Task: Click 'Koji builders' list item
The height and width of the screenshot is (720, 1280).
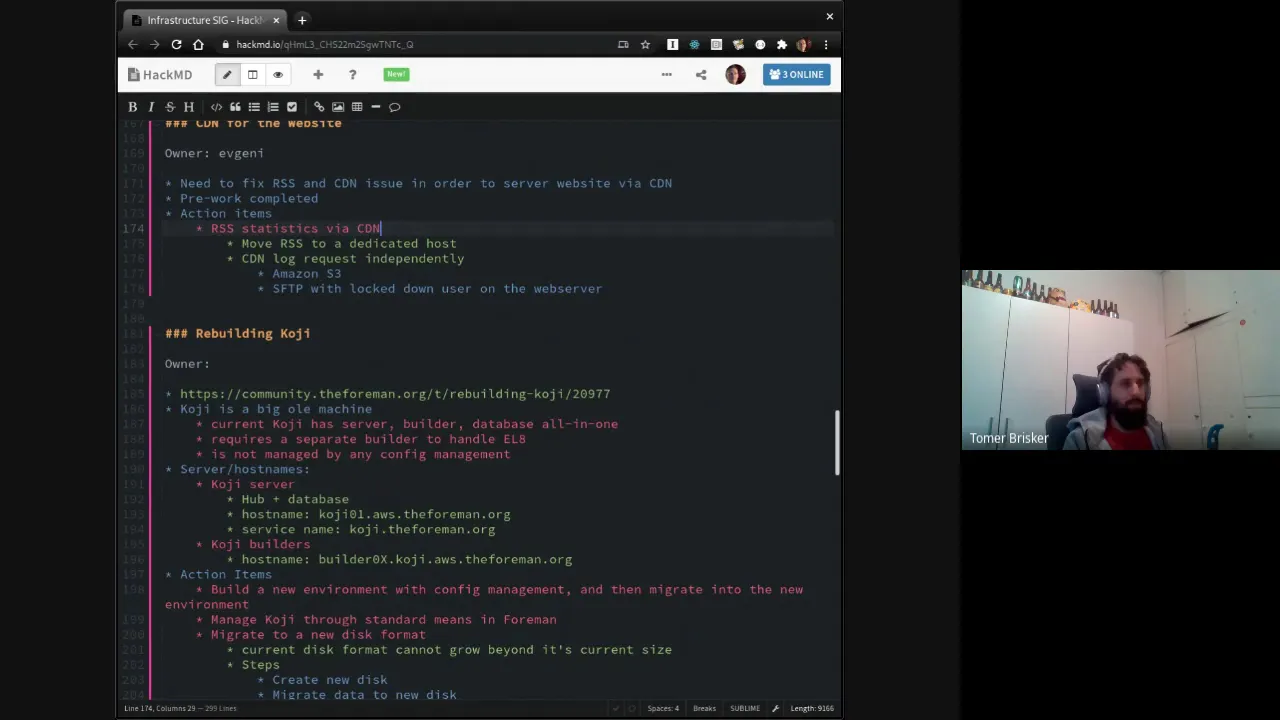Action: click(x=260, y=544)
